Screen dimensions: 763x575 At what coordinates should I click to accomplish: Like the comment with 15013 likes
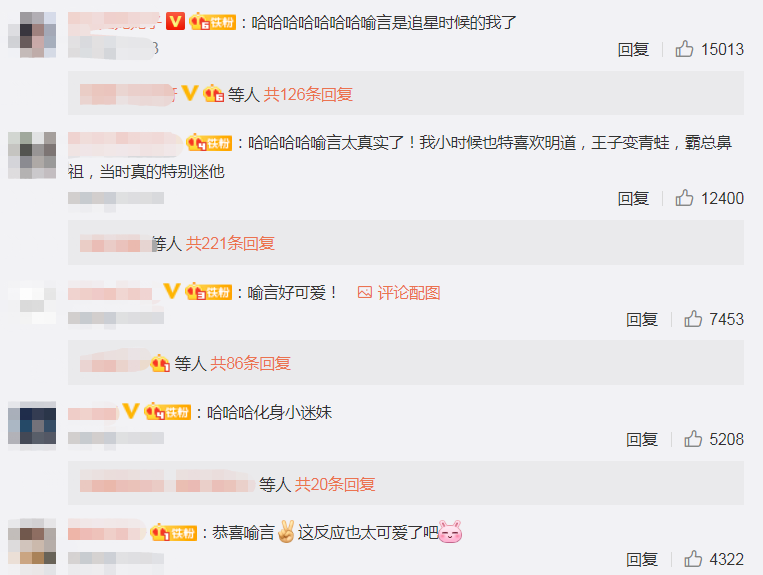pyautogui.click(x=684, y=49)
